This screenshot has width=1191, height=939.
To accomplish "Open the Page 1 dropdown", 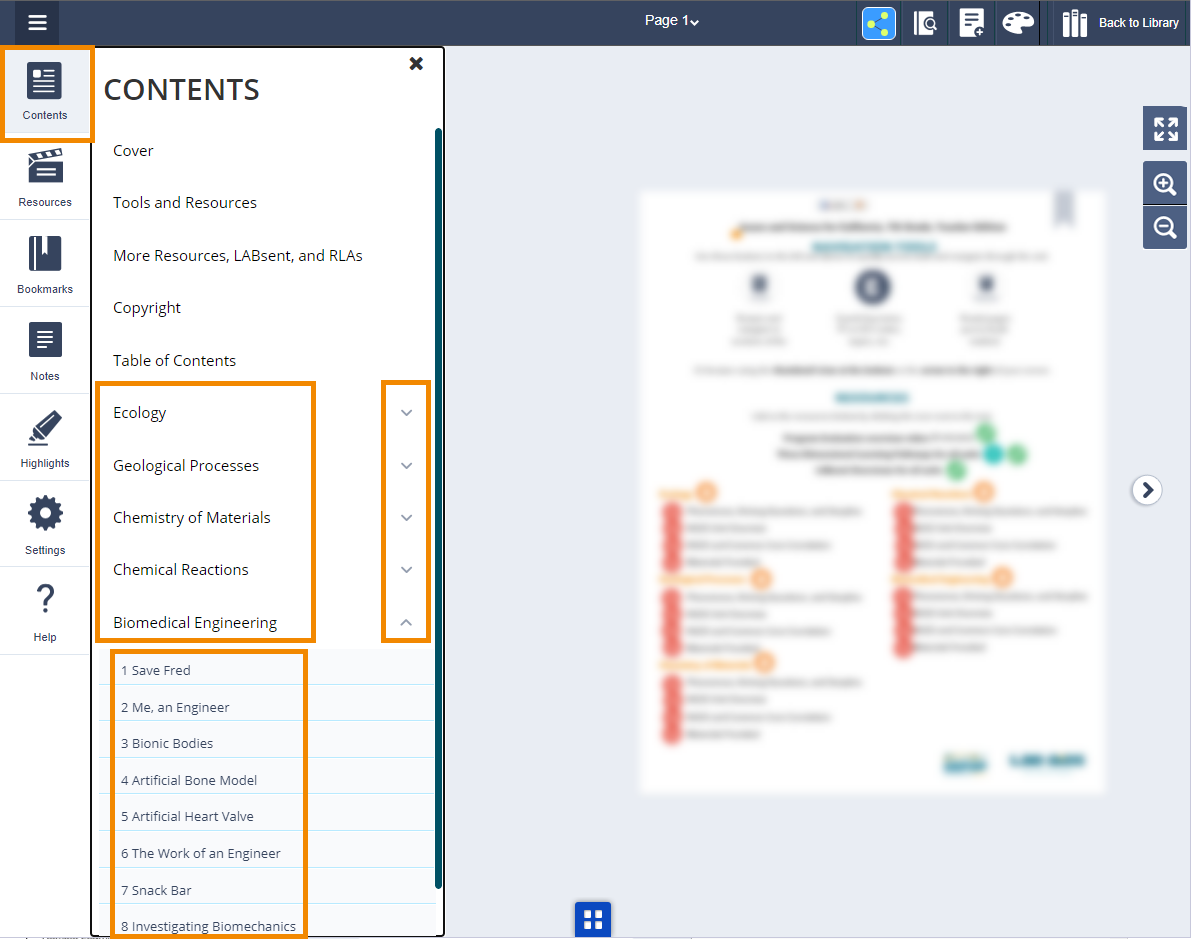I will coord(671,20).
